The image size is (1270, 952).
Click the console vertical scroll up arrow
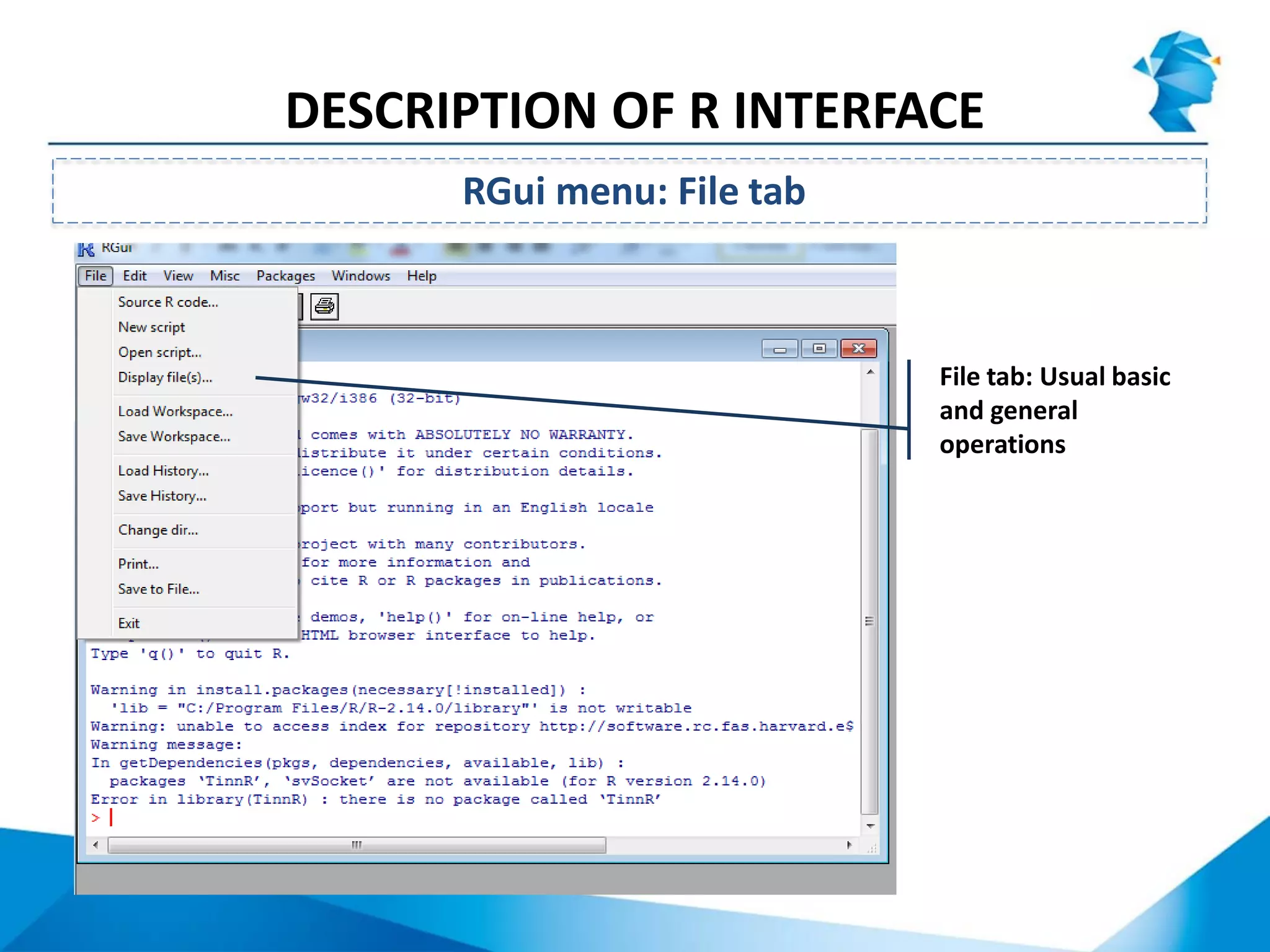pyautogui.click(x=870, y=372)
